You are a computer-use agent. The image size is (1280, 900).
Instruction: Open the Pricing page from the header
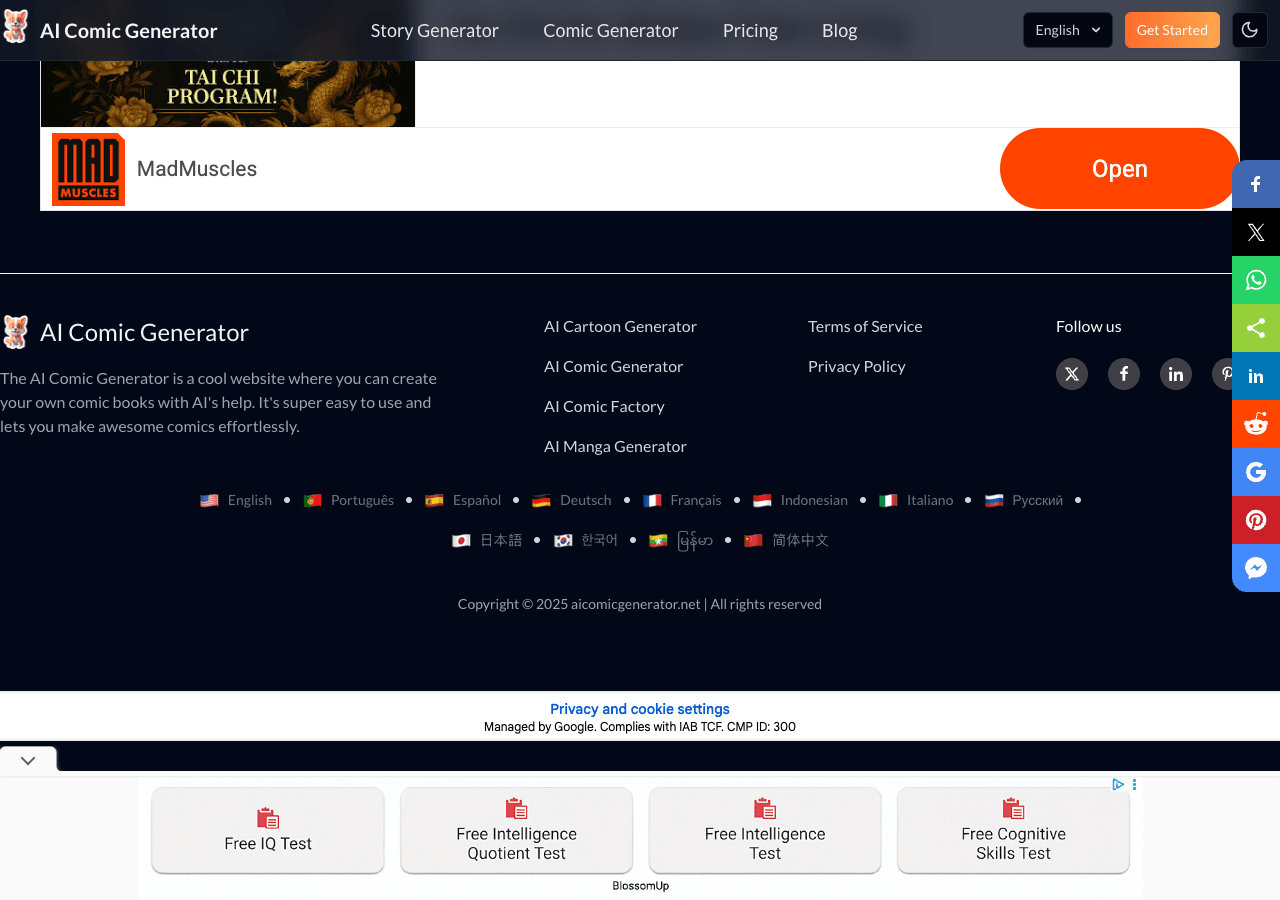tap(750, 30)
